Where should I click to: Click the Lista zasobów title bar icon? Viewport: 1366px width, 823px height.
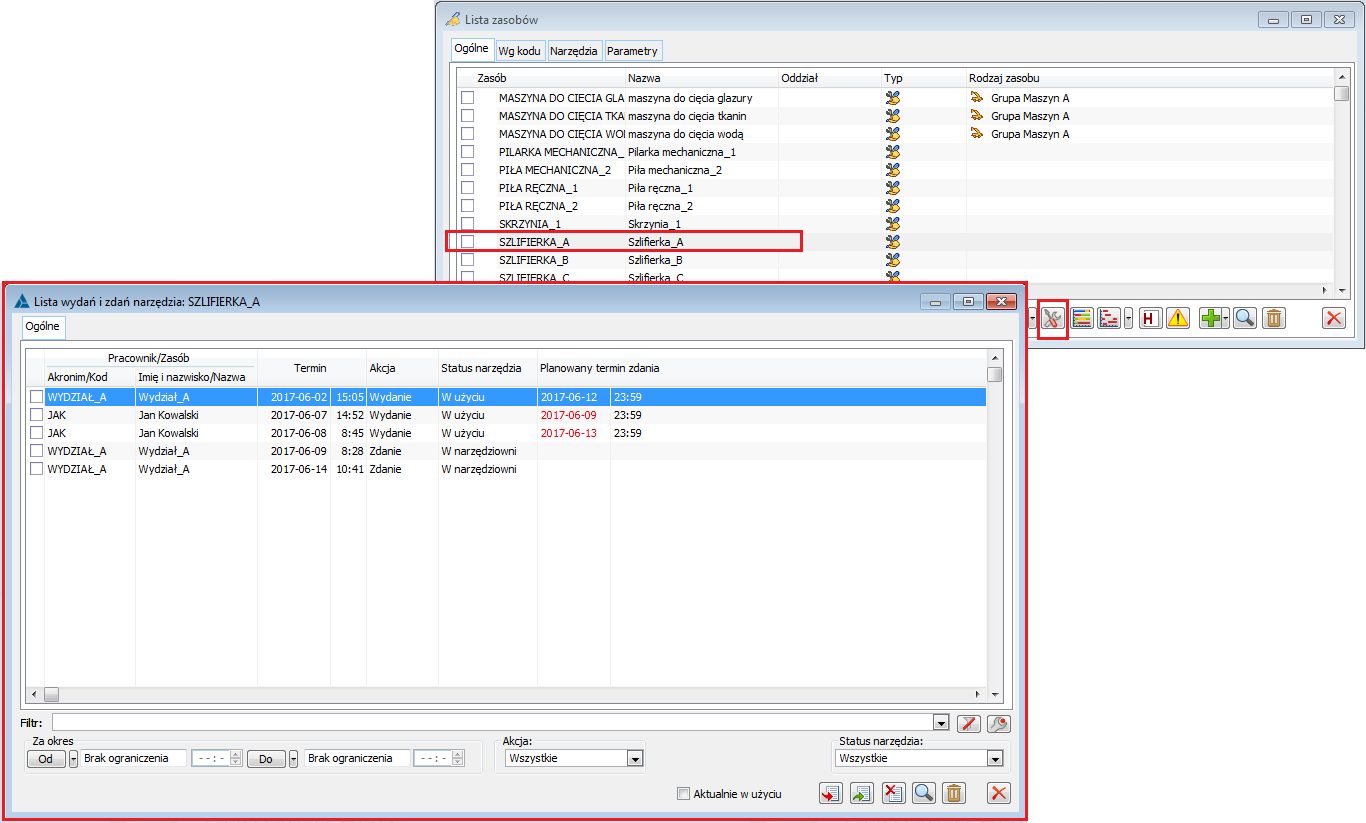point(452,19)
